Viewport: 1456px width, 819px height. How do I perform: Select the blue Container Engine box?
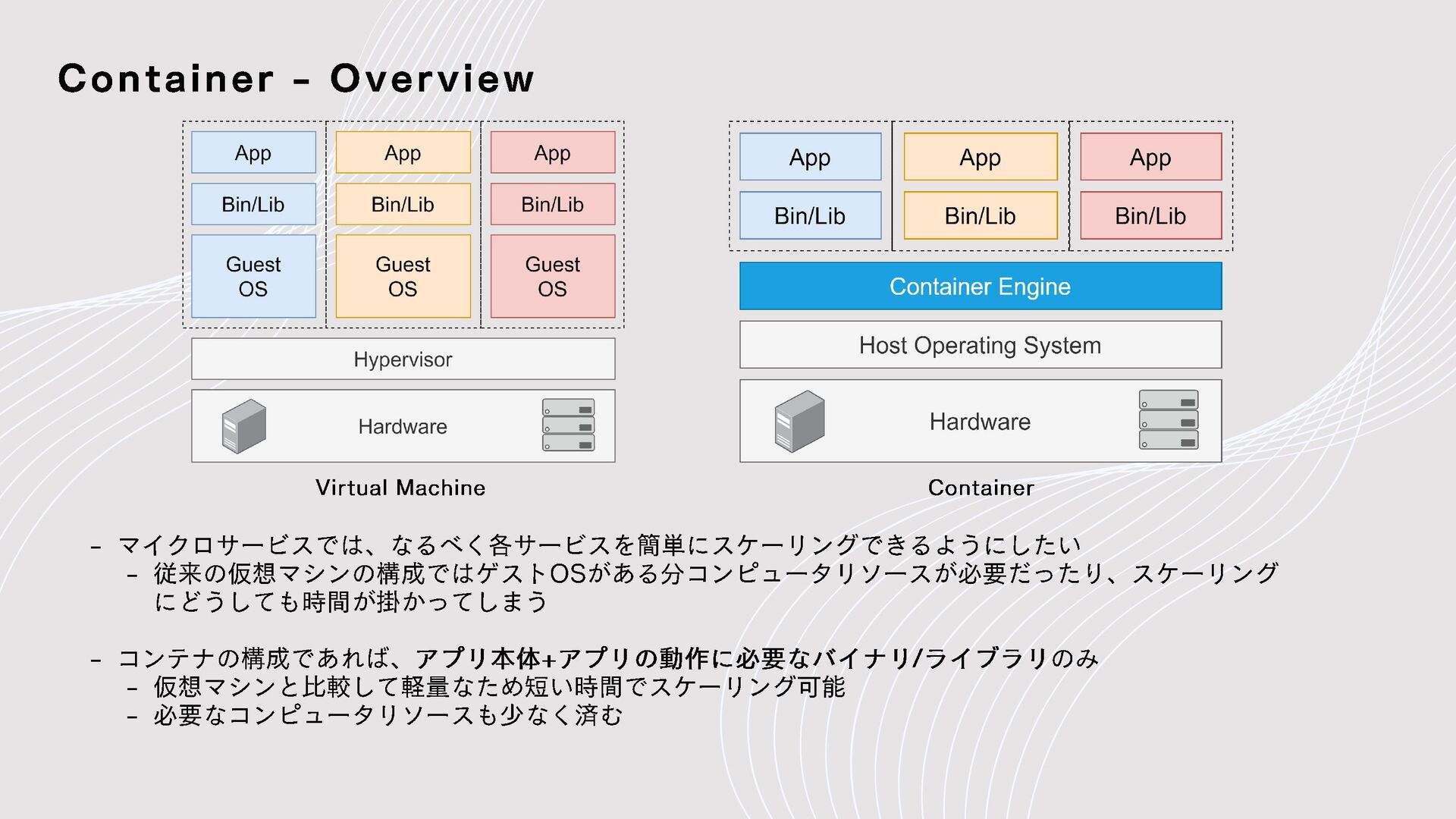(980, 287)
